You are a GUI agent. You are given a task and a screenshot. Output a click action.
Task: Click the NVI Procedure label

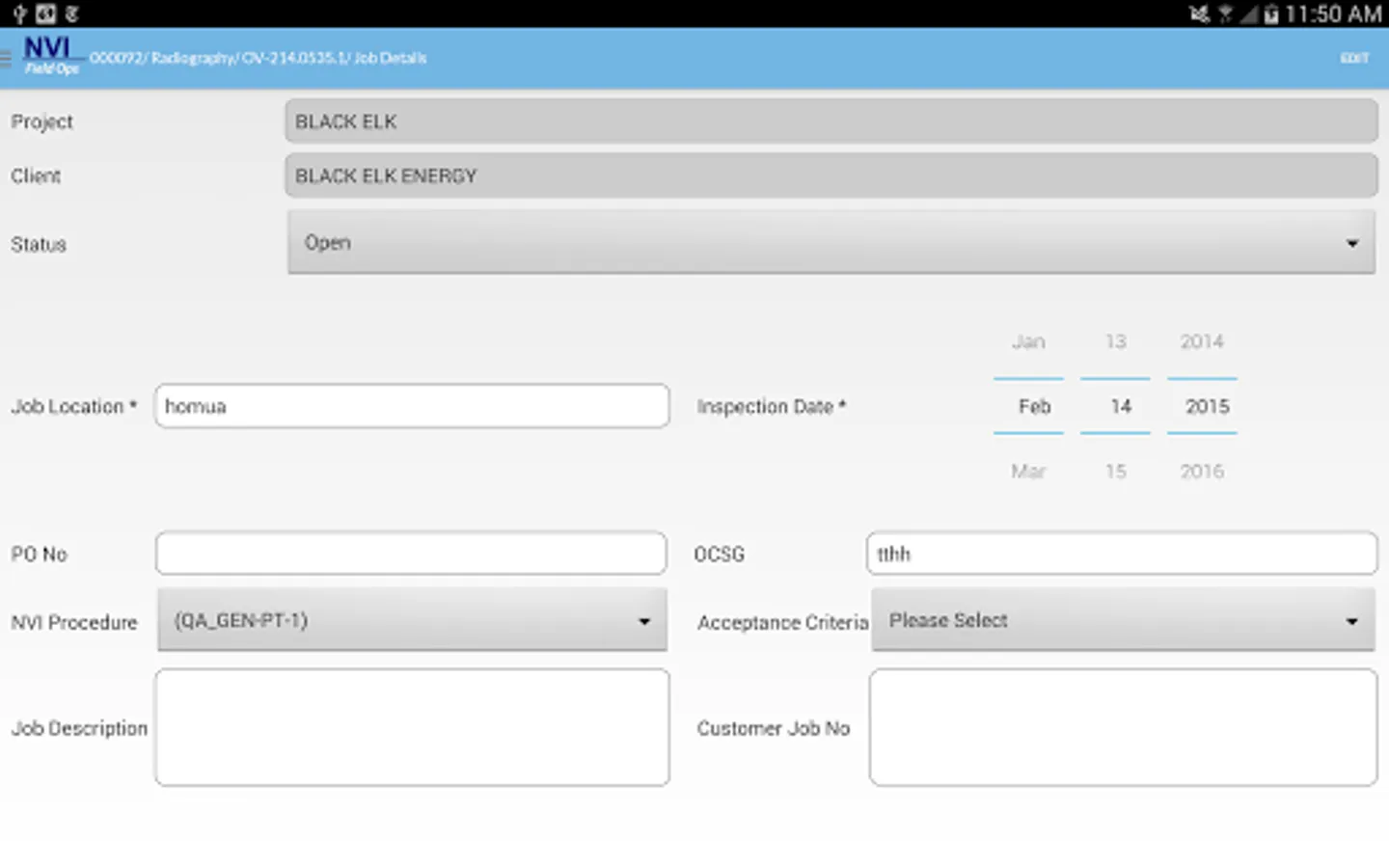coord(74,623)
